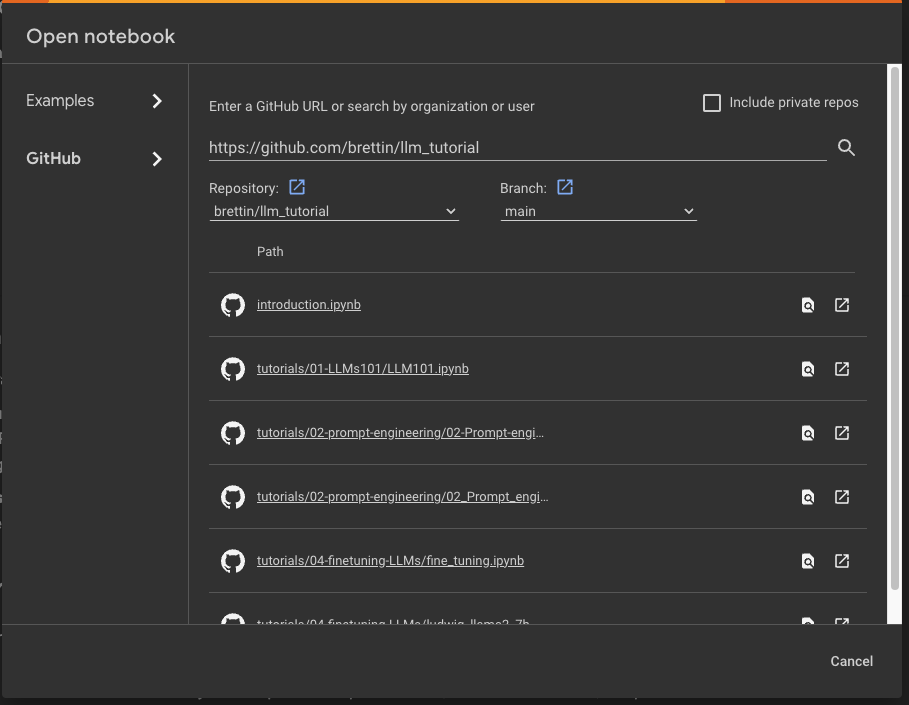Click the GitHub URL input field
Screen dimensions: 909x705
517,148
